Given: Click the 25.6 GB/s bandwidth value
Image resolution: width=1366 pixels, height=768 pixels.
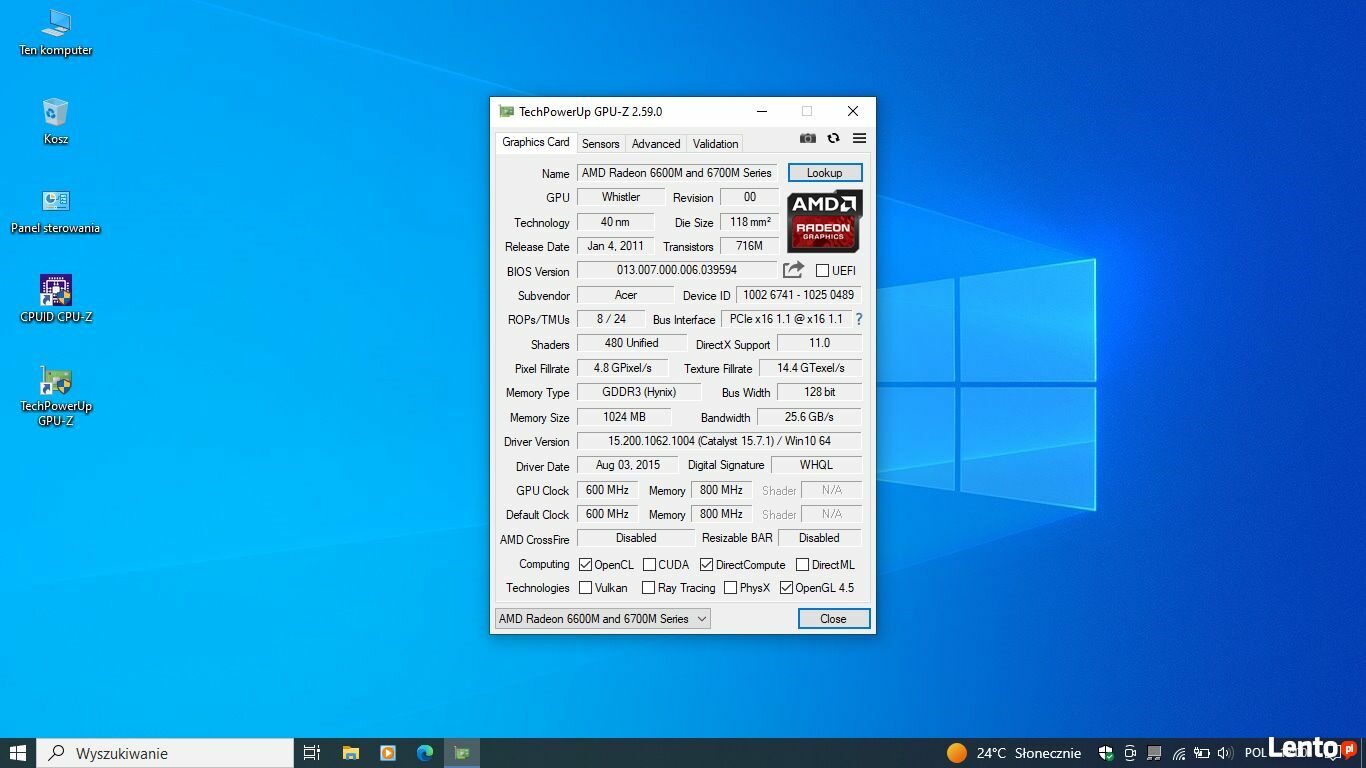Looking at the screenshot, I should click(x=809, y=417).
